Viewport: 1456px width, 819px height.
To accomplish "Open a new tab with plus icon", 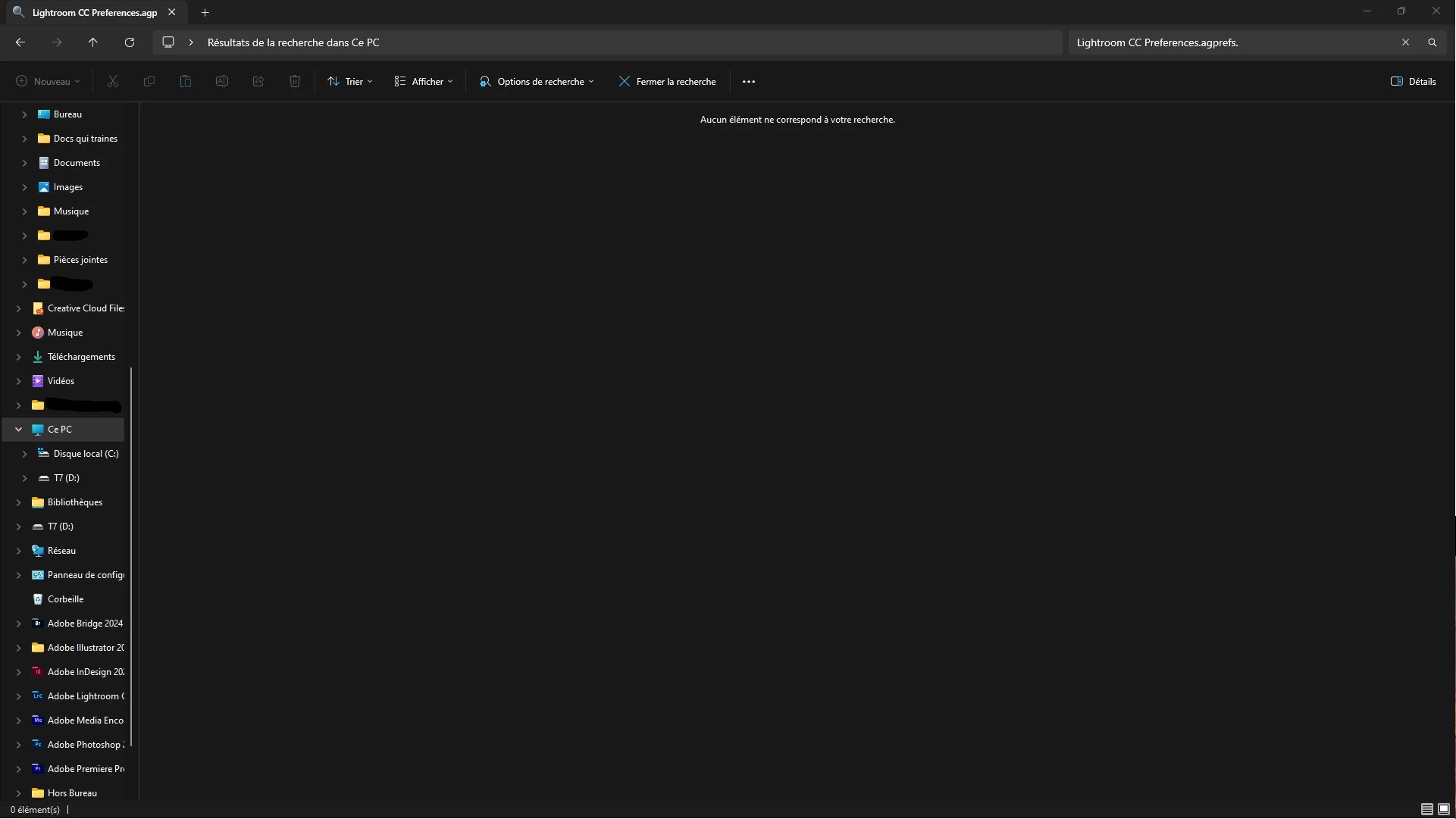I will point(205,12).
